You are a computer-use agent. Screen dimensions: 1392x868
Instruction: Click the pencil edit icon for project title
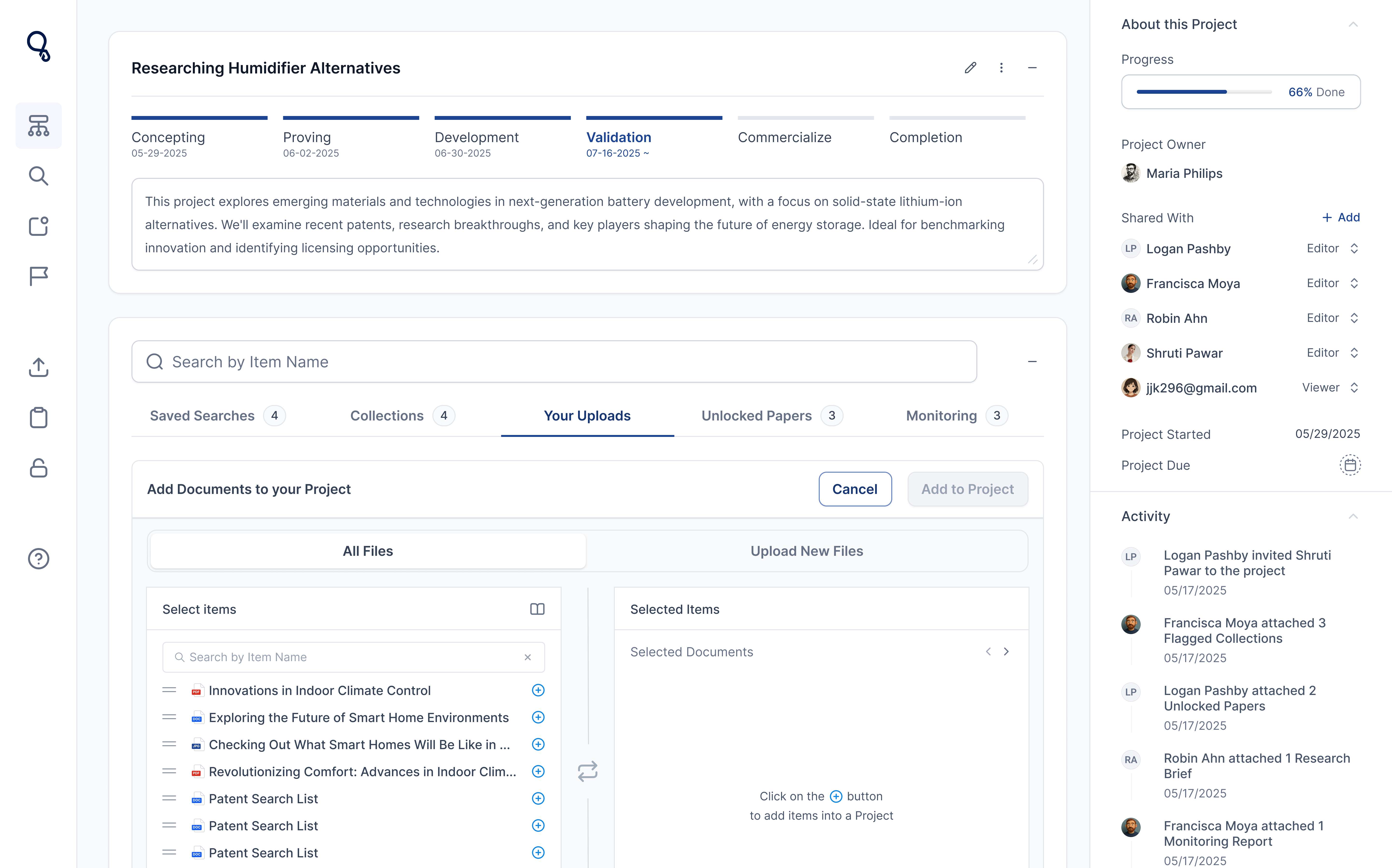[x=970, y=68]
